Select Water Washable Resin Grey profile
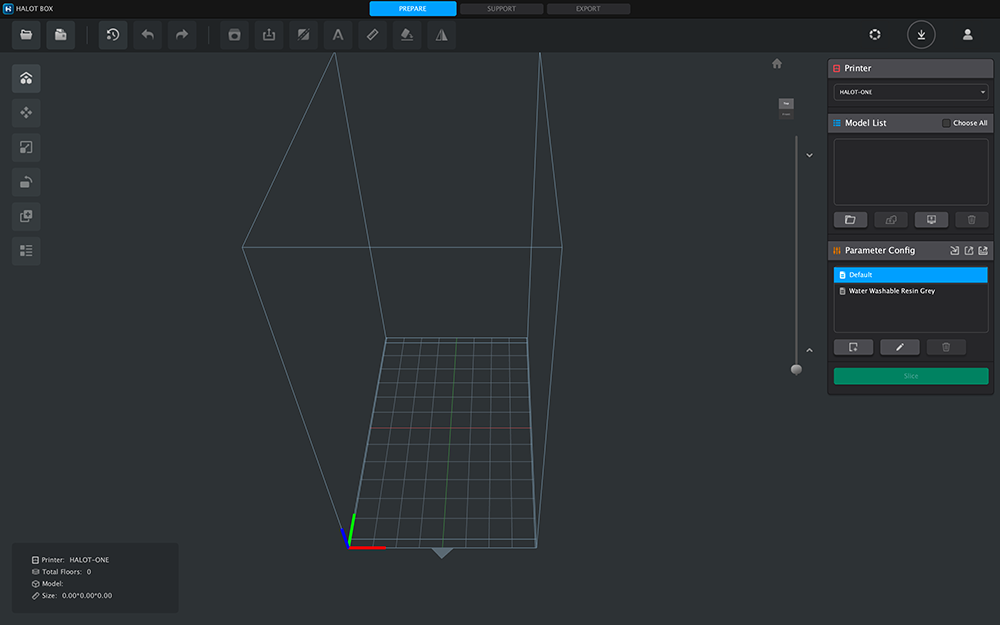This screenshot has width=1000, height=625. point(911,291)
